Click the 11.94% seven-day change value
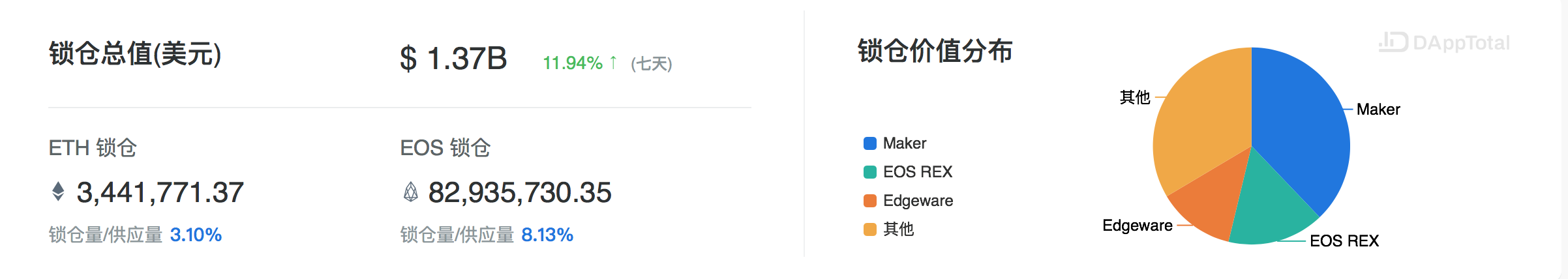 573,63
